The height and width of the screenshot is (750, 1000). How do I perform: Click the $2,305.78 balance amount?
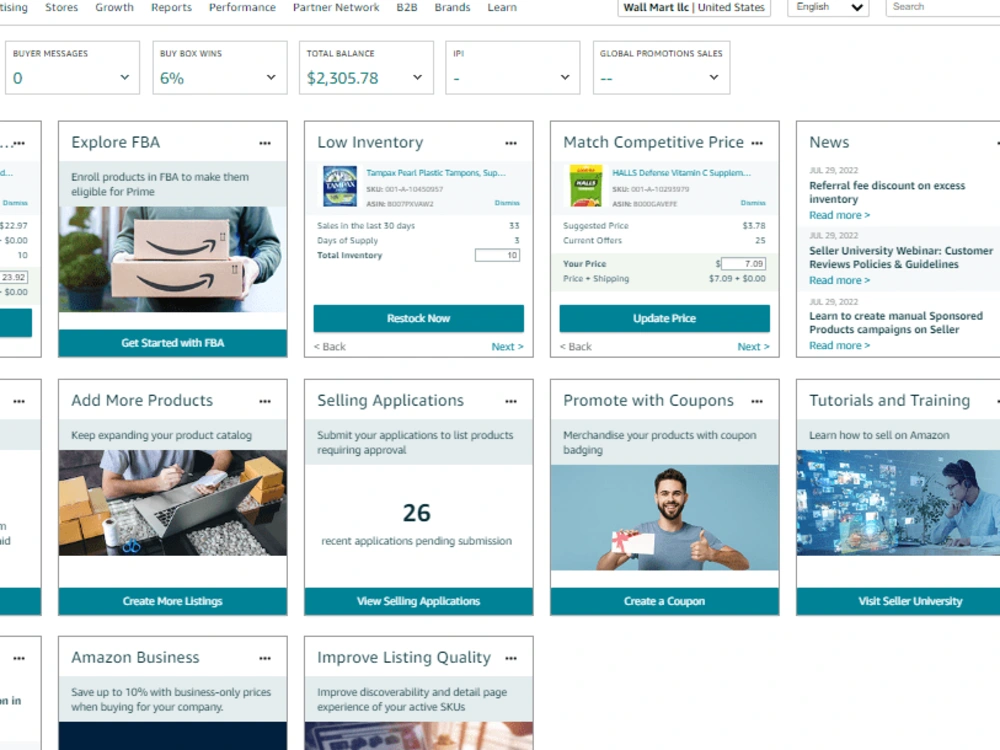[342, 78]
